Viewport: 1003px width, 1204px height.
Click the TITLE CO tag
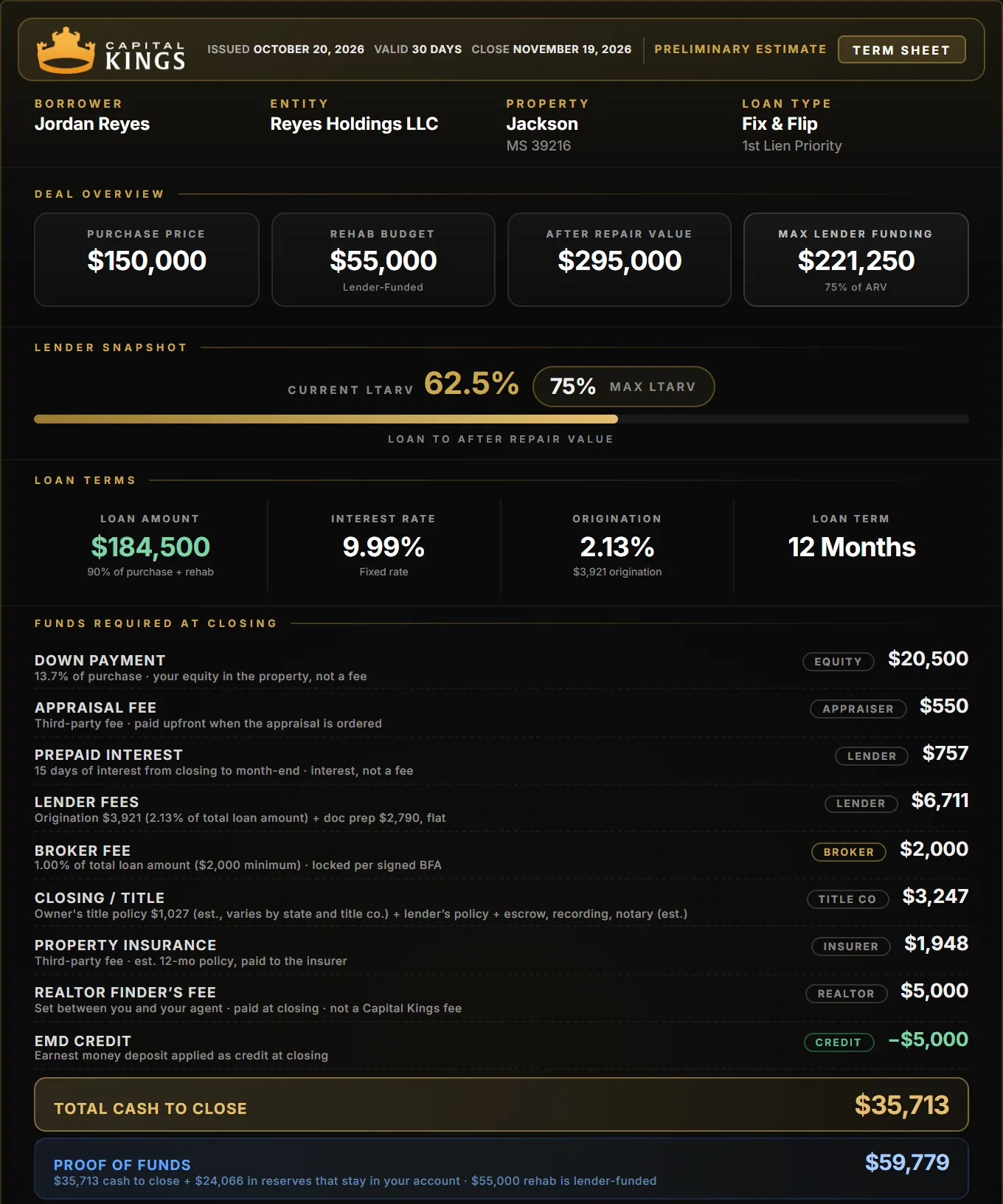point(847,899)
